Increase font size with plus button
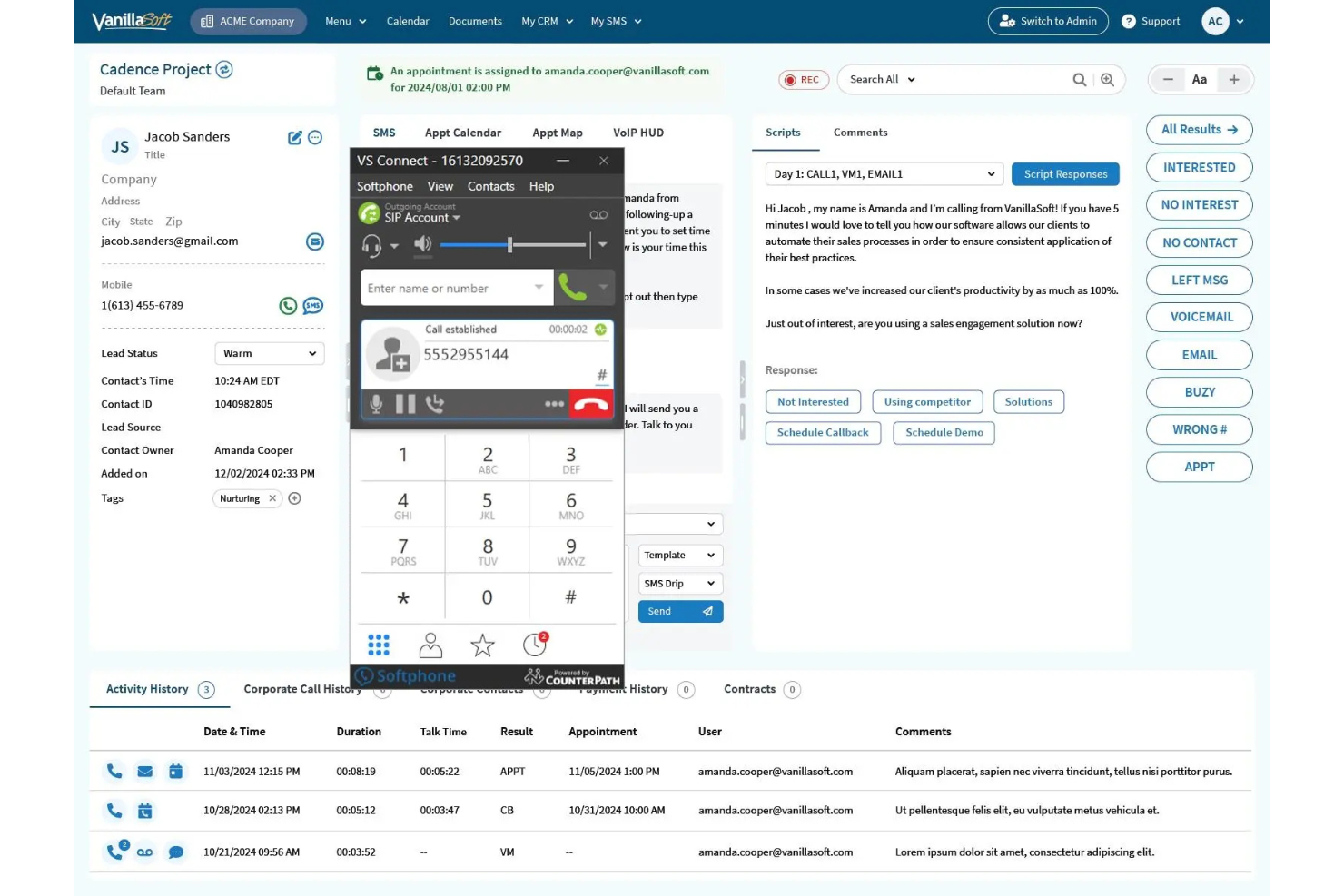This screenshot has height=896, width=1344. (x=1234, y=80)
